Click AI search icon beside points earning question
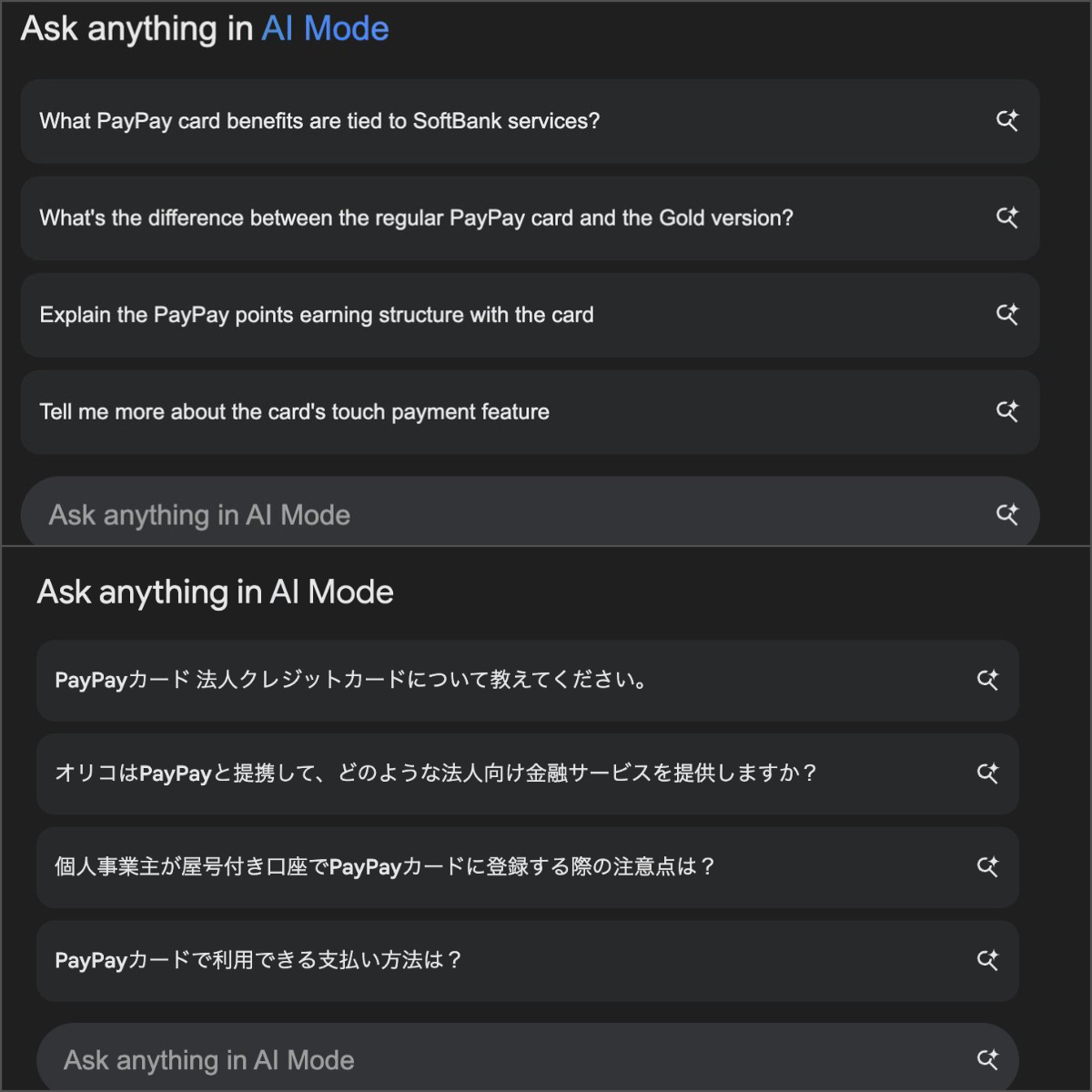The width and height of the screenshot is (1092, 1092). (1006, 314)
